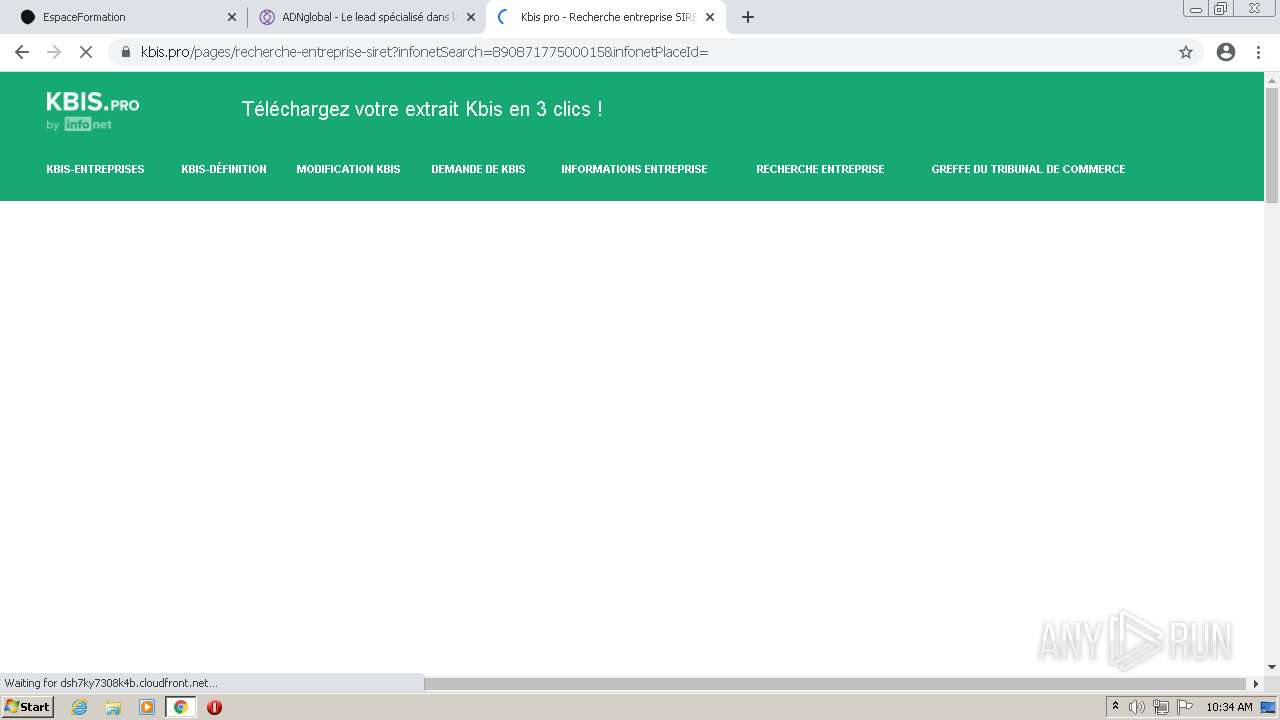Open the MODIFICATION KBIS menu
The width and height of the screenshot is (1280, 720).
348,169
